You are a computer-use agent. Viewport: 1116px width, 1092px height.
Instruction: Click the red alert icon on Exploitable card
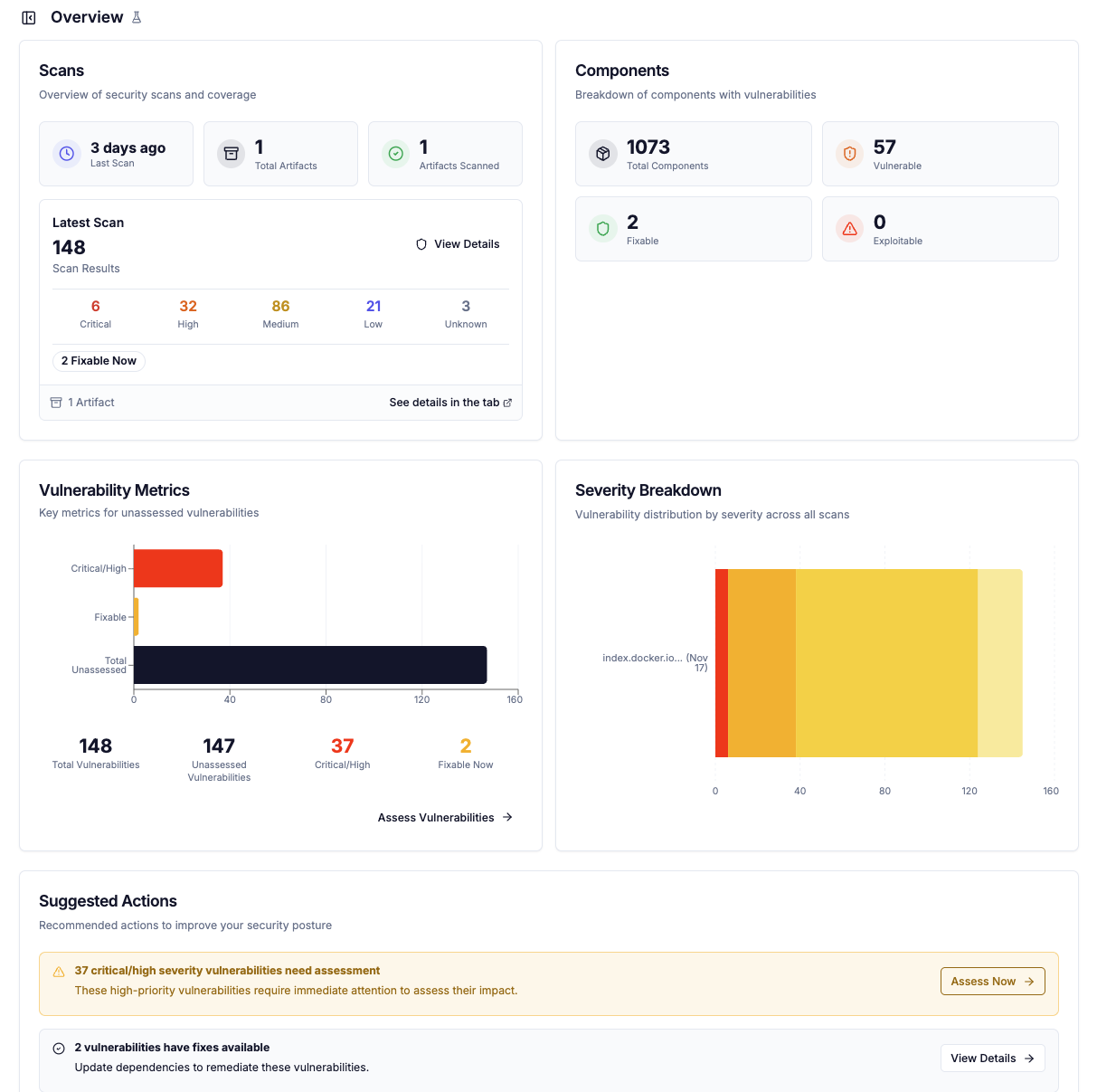click(x=849, y=228)
